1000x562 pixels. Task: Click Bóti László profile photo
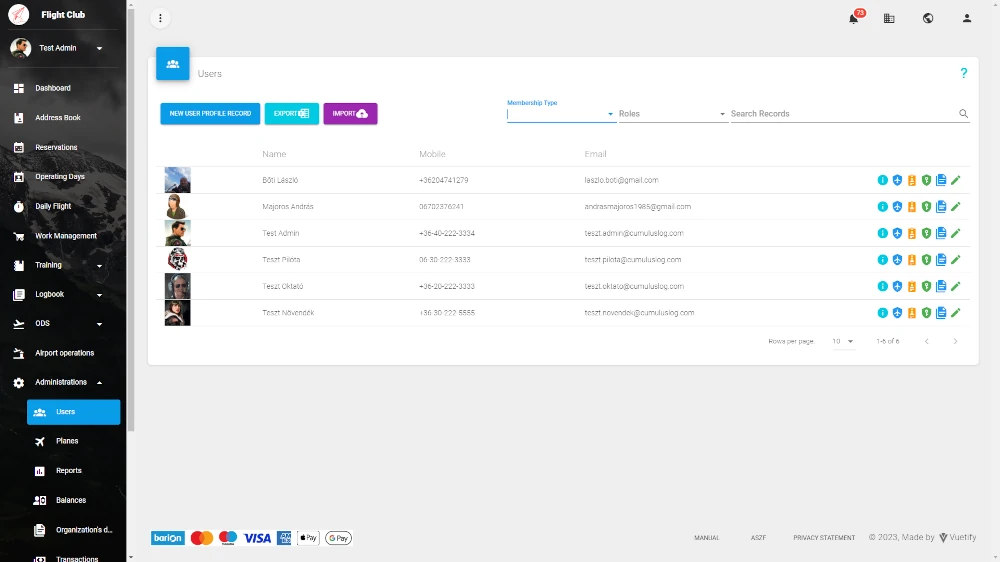tap(177, 181)
